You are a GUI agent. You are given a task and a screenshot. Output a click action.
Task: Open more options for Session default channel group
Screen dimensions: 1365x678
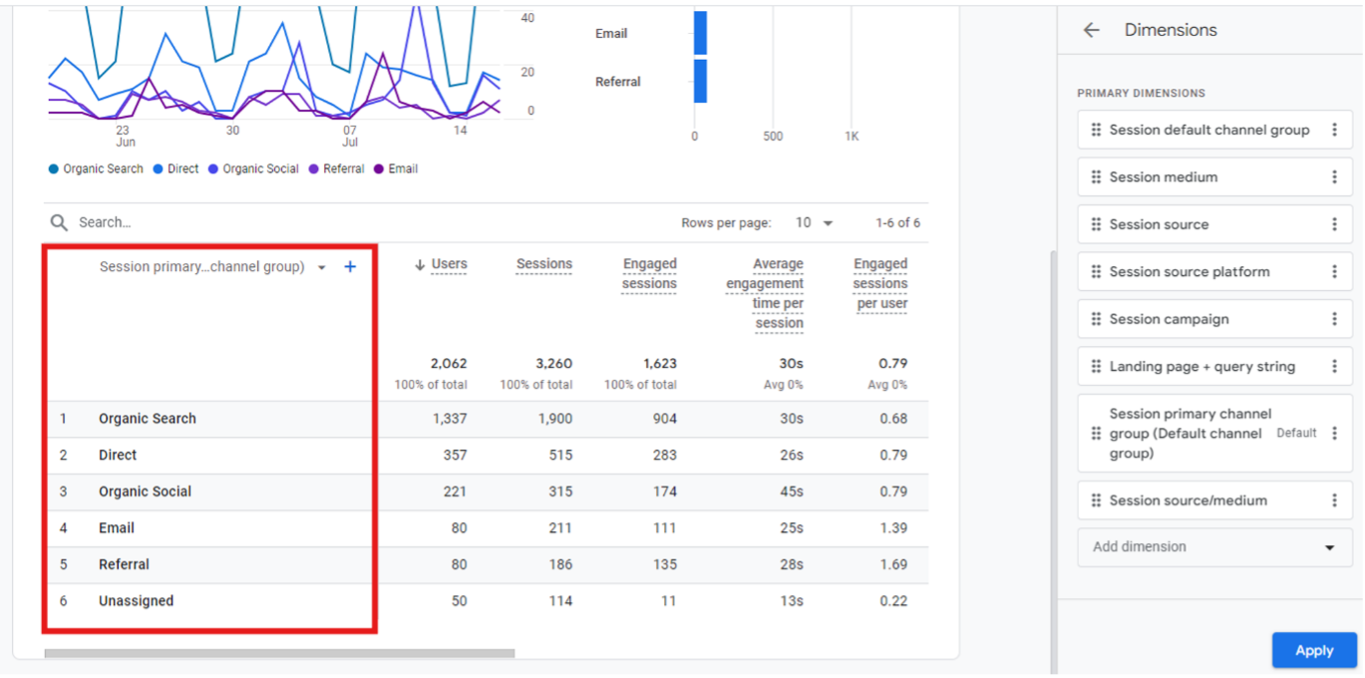click(x=1334, y=130)
